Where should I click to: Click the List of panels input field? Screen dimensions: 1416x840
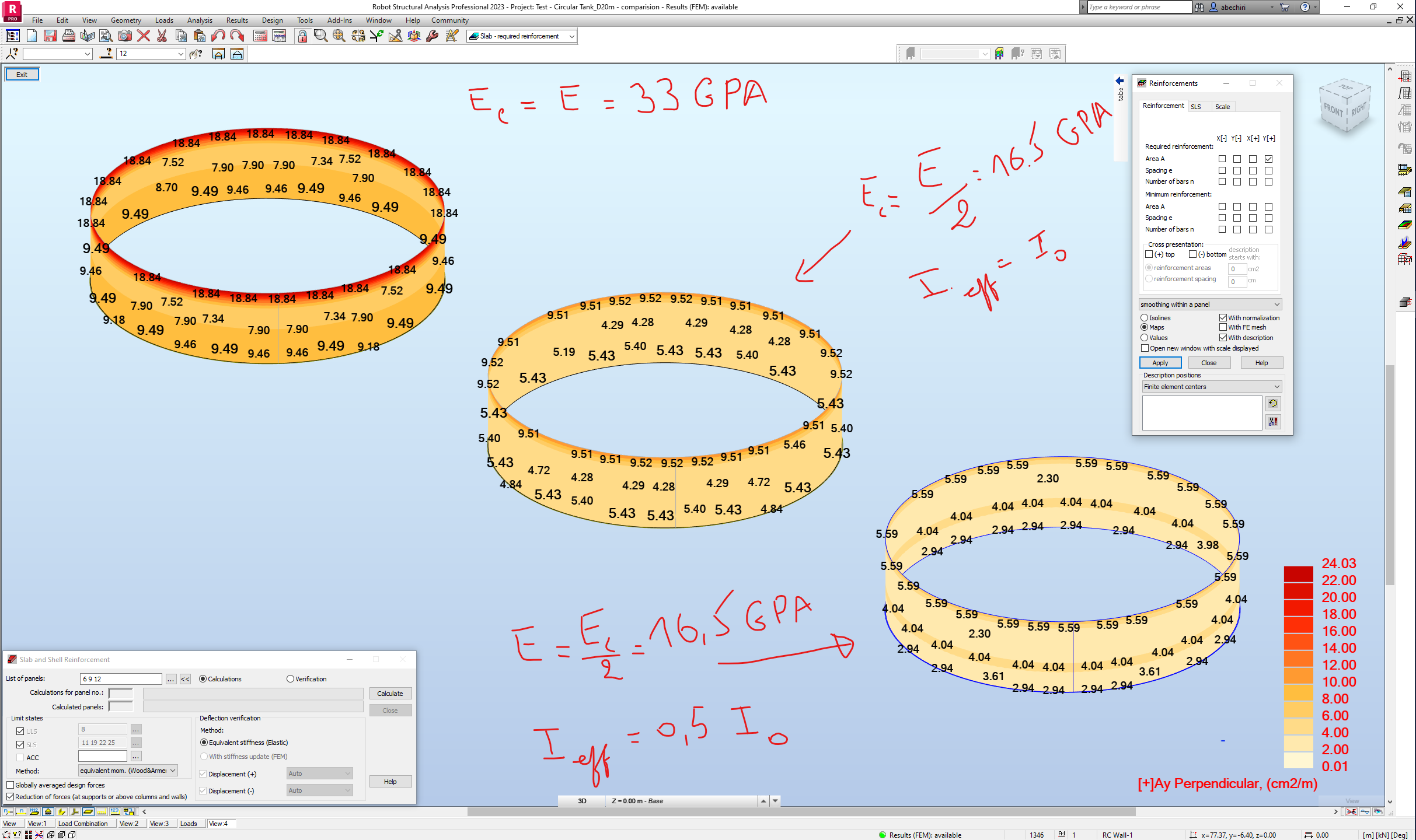[x=121, y=678]
